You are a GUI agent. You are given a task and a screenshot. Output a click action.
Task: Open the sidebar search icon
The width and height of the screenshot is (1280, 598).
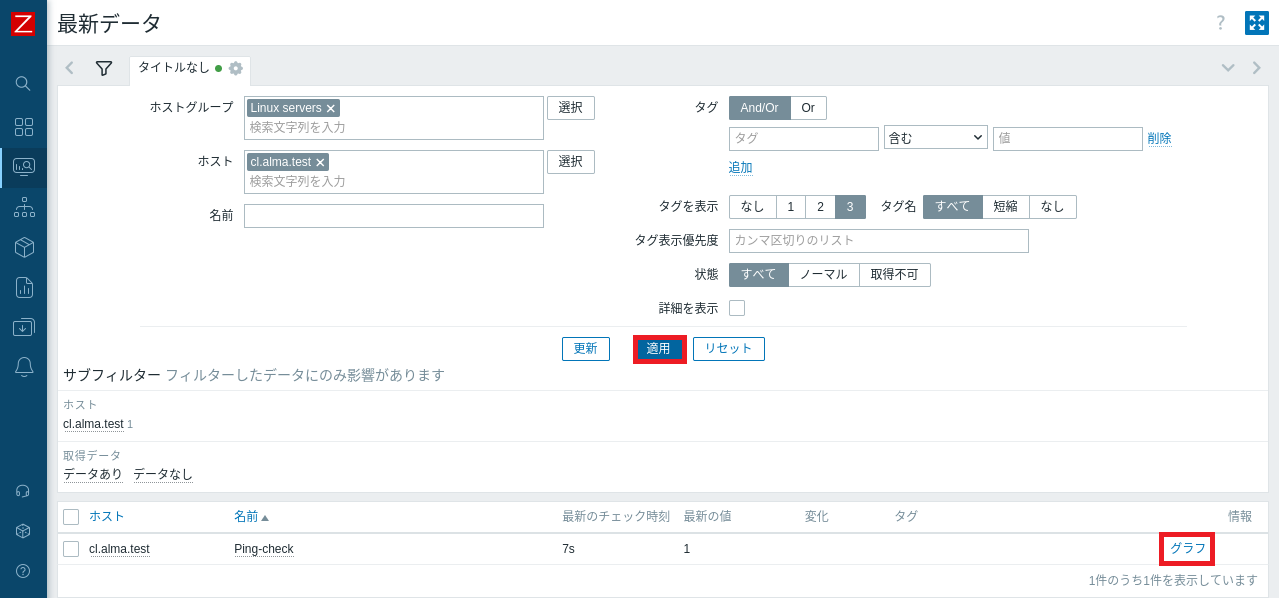pyautogui.click(x=23, y=83)
